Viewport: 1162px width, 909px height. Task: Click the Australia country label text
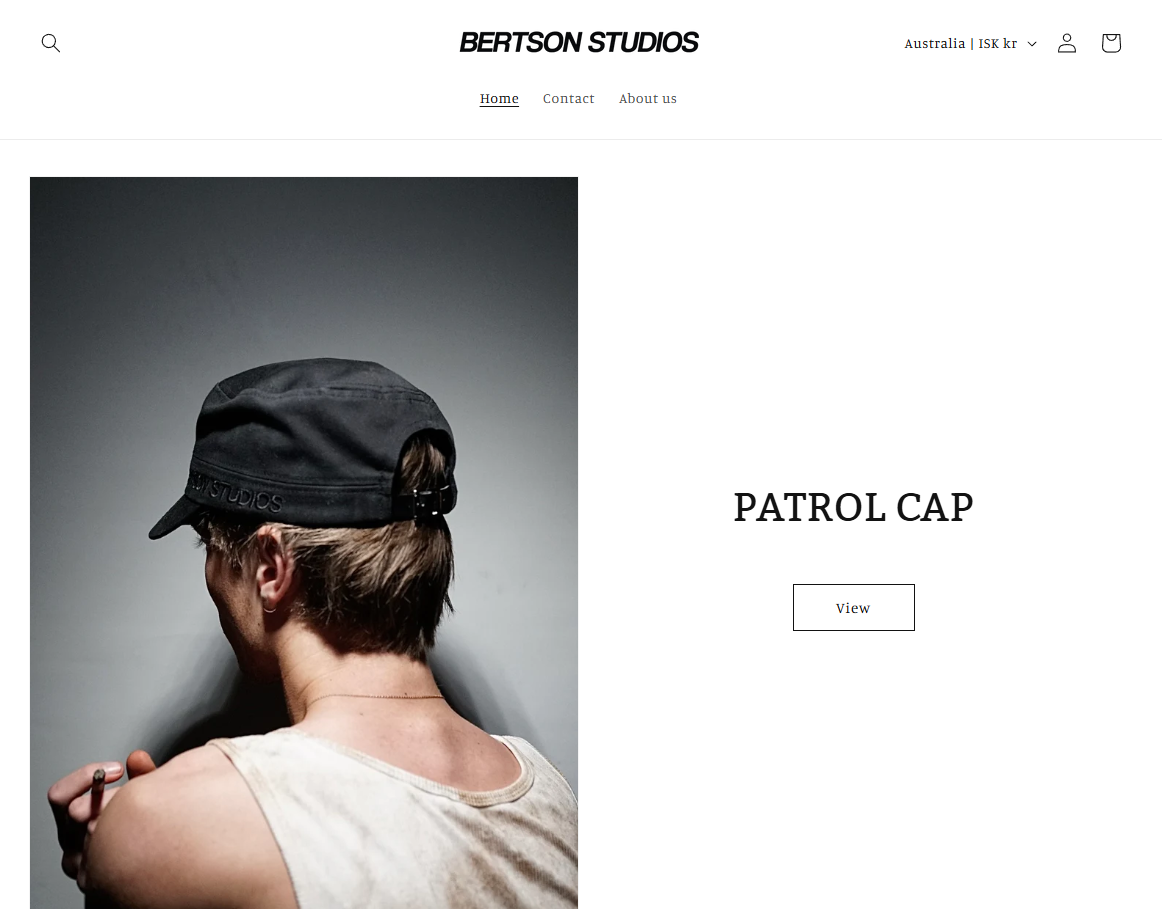[934, 44]
